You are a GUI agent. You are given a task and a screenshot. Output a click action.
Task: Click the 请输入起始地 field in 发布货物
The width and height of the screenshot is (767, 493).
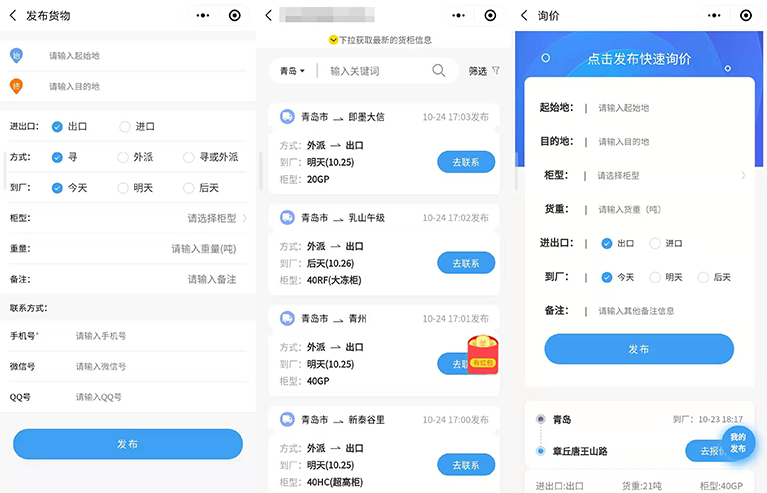[140, 56]
